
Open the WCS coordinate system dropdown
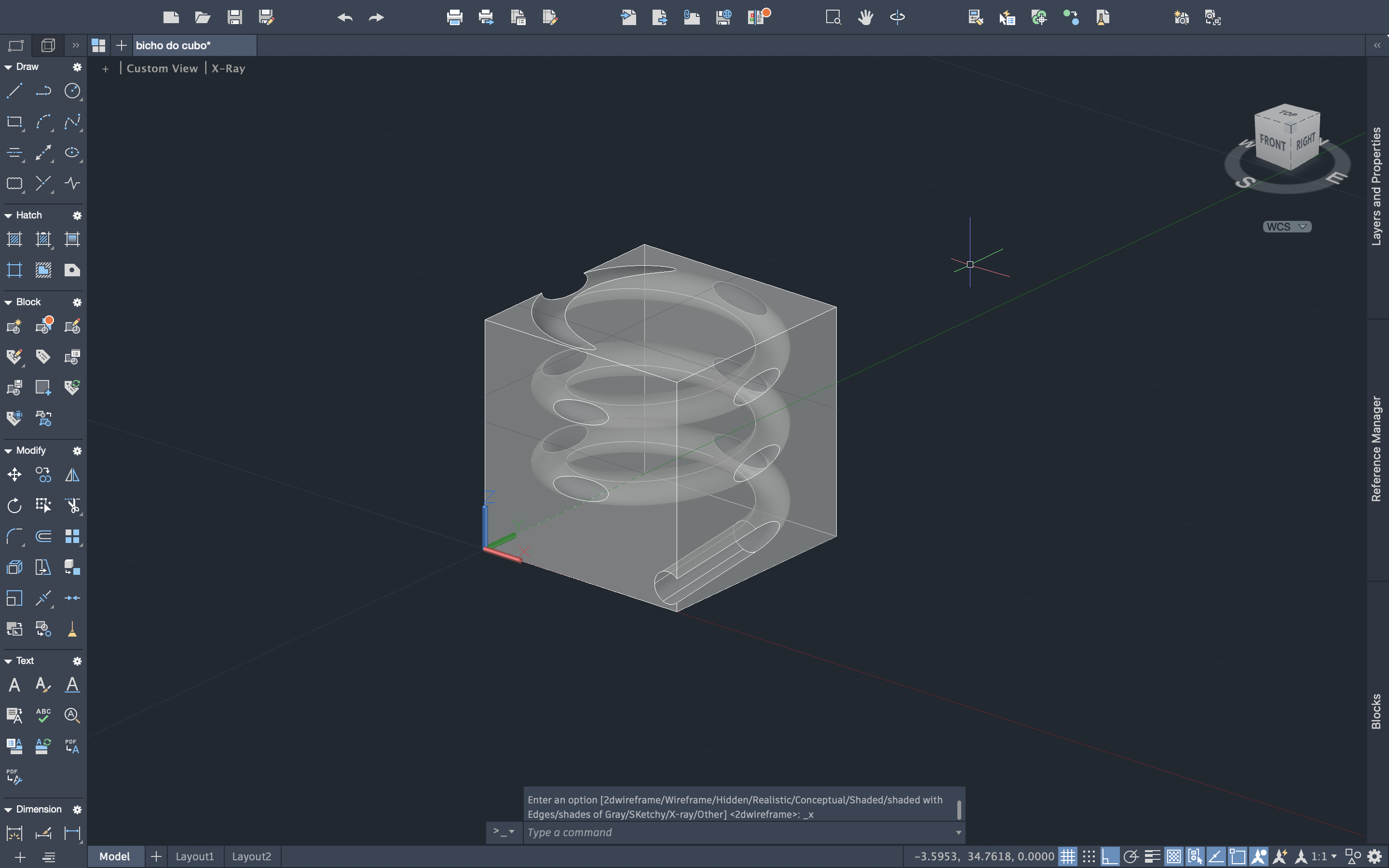coord(1287,227)
